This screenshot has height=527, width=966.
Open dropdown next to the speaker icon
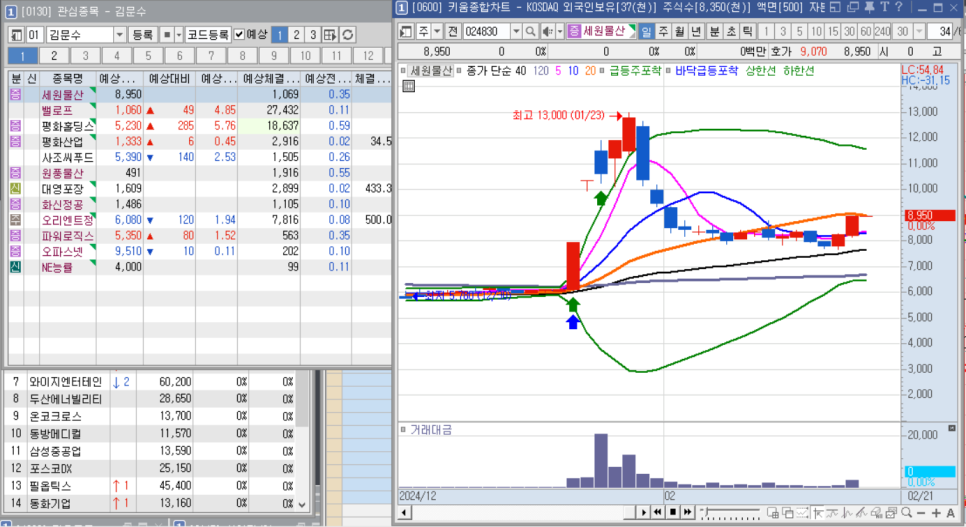point(559,31)
